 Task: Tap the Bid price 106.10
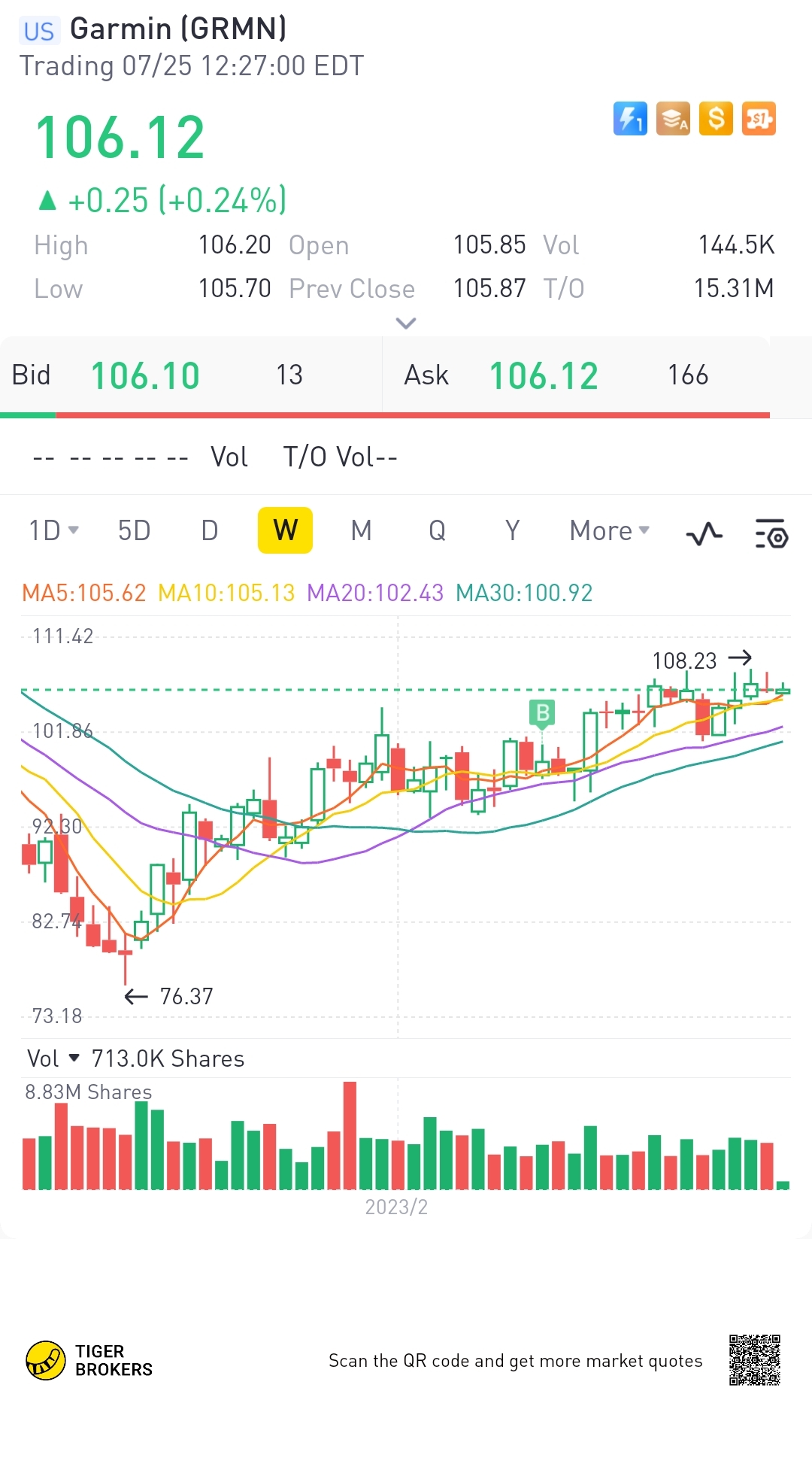(145, 375)
